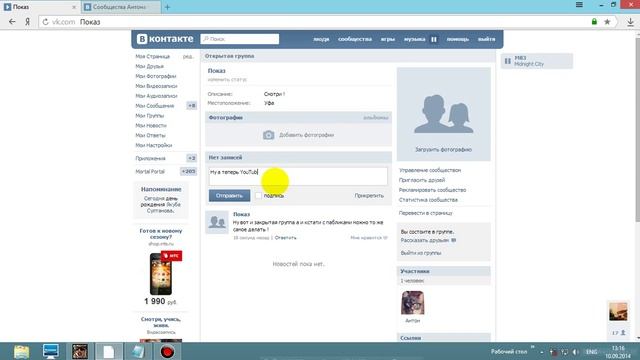Open Статистика сообщества link
The image size is (640, 360).
428,200
